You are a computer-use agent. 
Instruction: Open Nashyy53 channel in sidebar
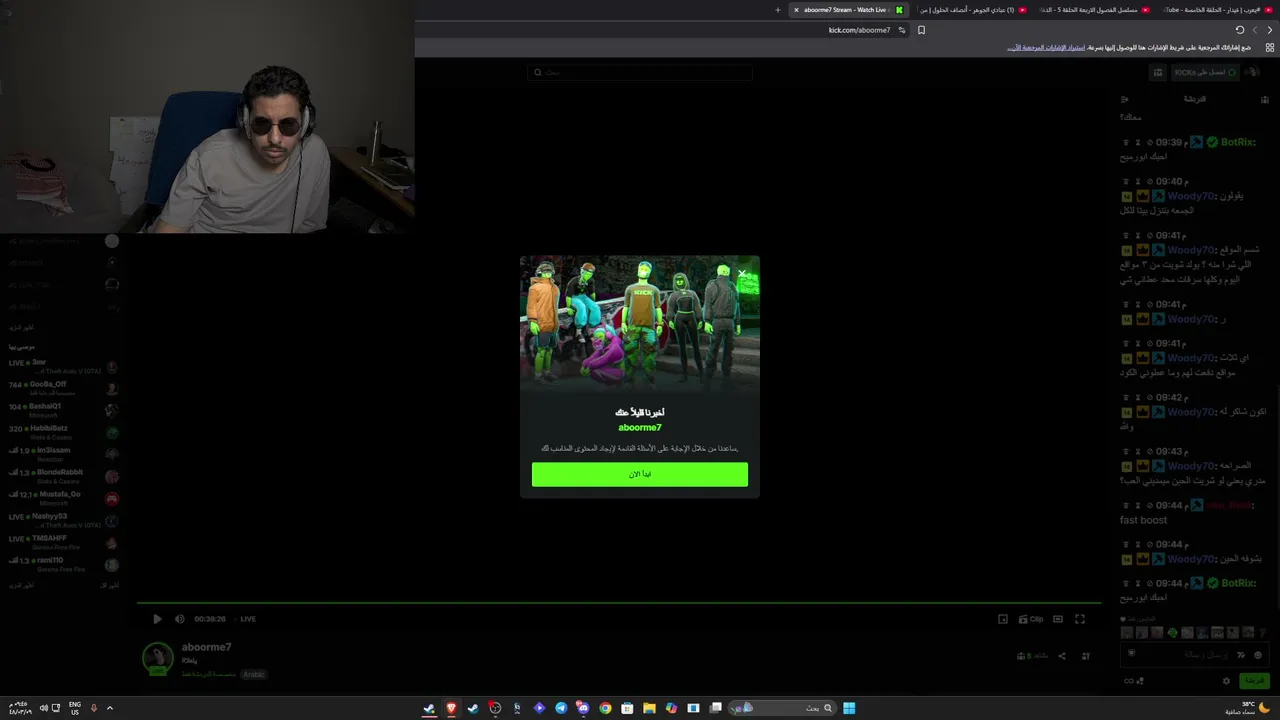click(x=64, y=520)
